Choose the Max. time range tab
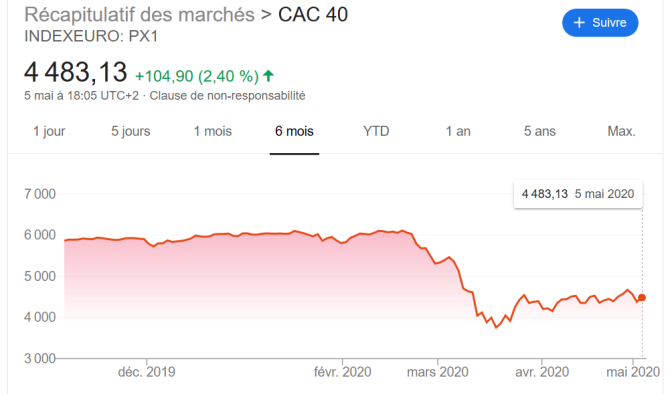Image resolution: width=672 pixels, height=394 pixels. (621, 131)
